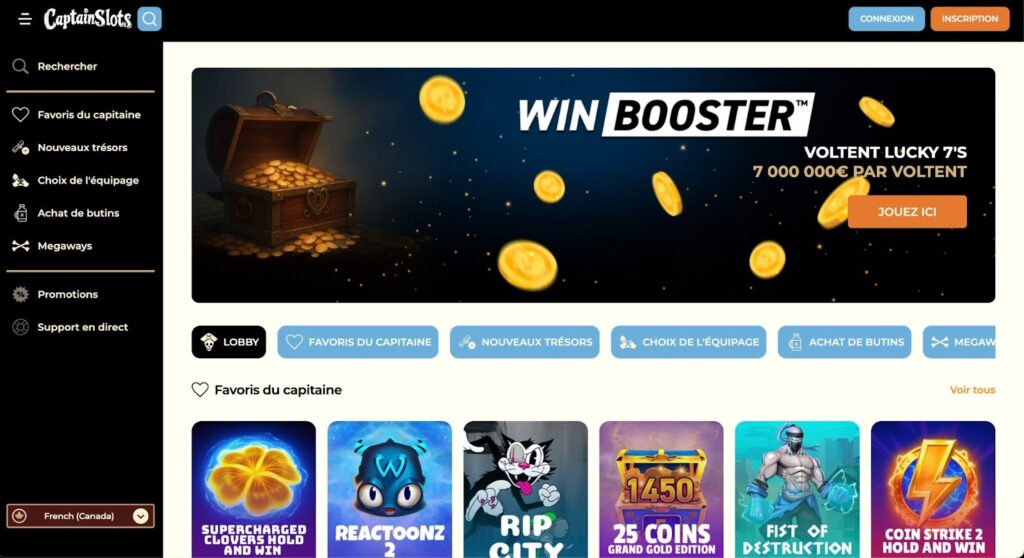Click the Achat de butins bottle icon
Image resolution: width=1024 pixels, height=558 pixels.
tap(21, 213)
